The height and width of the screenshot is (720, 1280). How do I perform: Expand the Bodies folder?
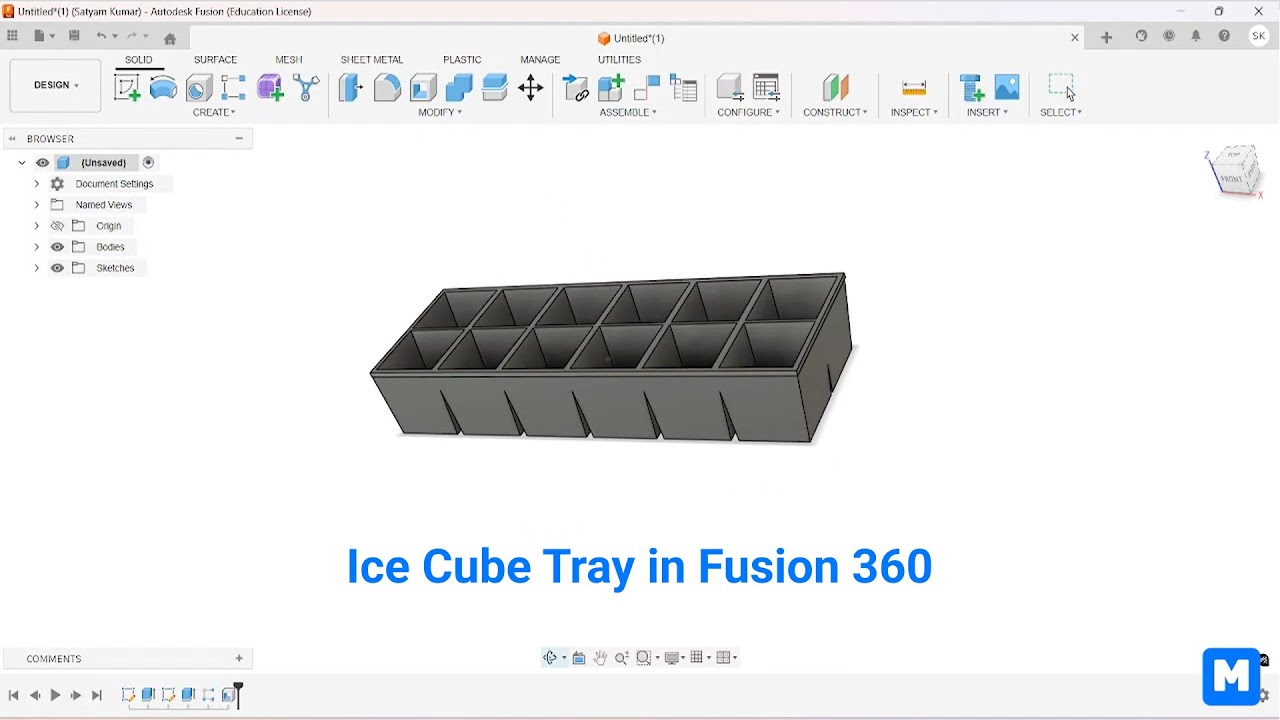point(36,247)
